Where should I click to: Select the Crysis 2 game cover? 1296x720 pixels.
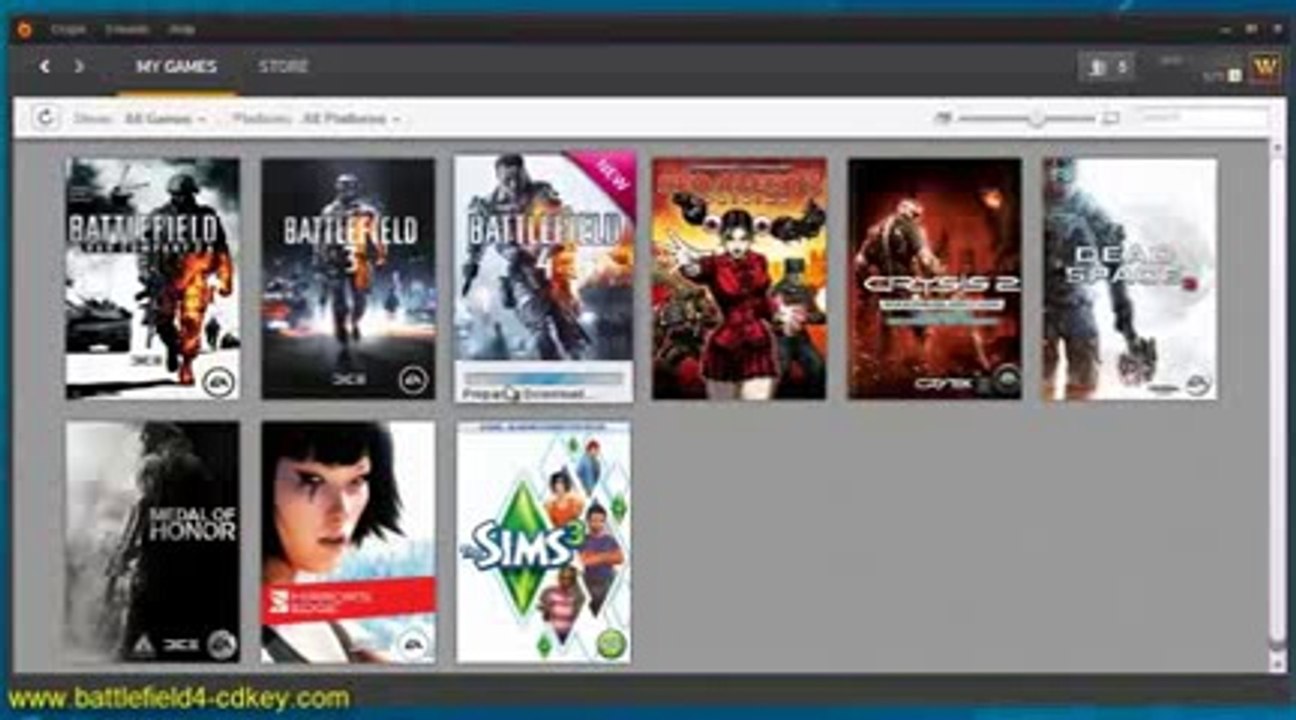(935, 278)
